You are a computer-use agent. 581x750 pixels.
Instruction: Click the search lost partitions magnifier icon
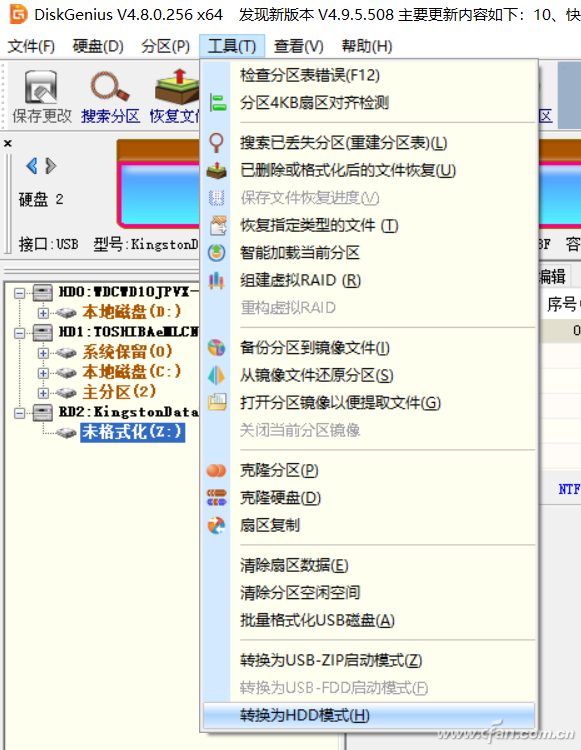coord(217,143)
